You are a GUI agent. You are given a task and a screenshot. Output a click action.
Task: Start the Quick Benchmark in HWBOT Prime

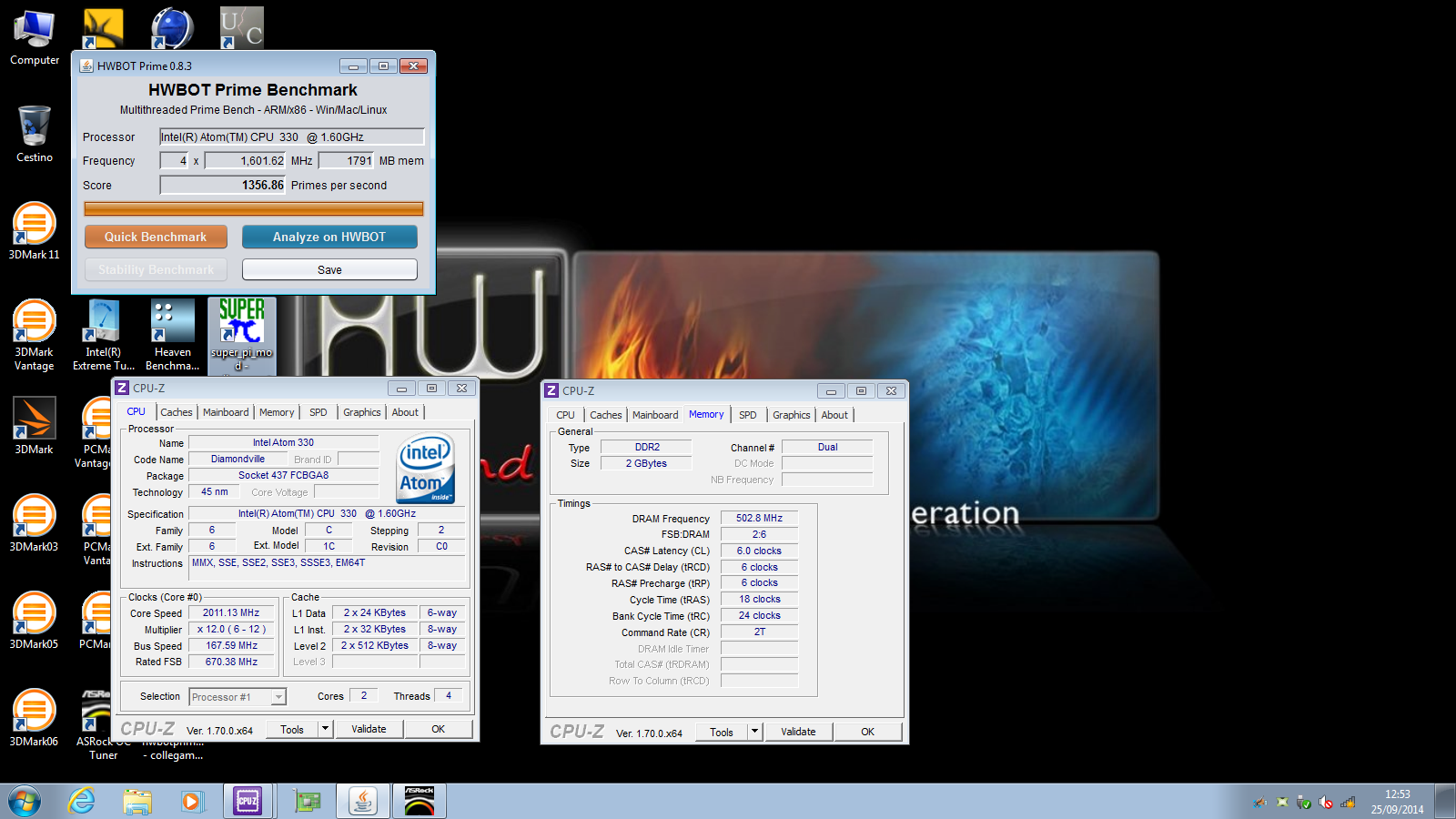click(156, 237)
